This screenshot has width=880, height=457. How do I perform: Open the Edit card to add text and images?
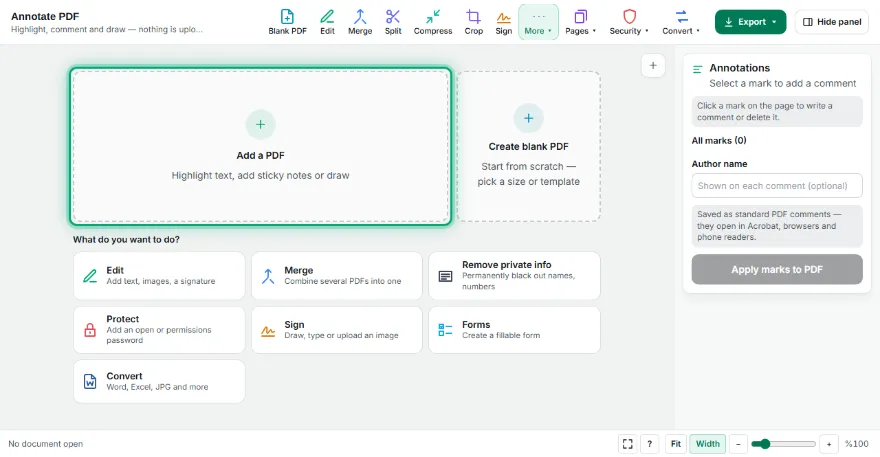point(159,276)
